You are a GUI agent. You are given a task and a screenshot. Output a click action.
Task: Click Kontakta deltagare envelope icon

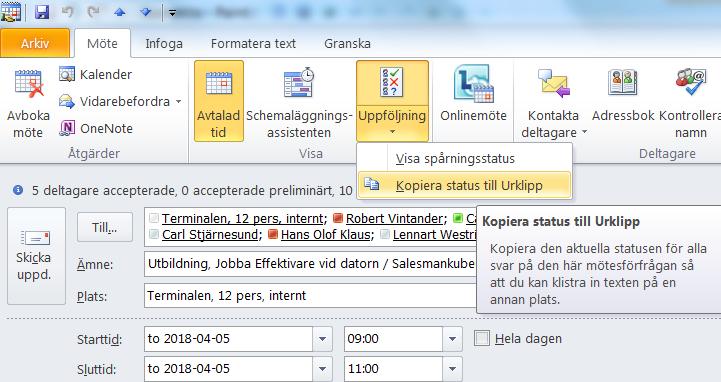[x=554, y=83]
